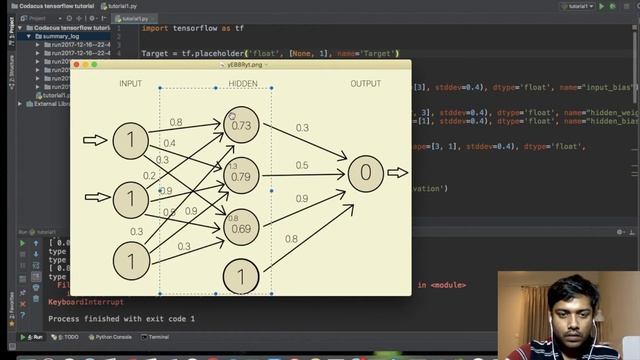Expand the last run folder in summary_log

[38, 87]
